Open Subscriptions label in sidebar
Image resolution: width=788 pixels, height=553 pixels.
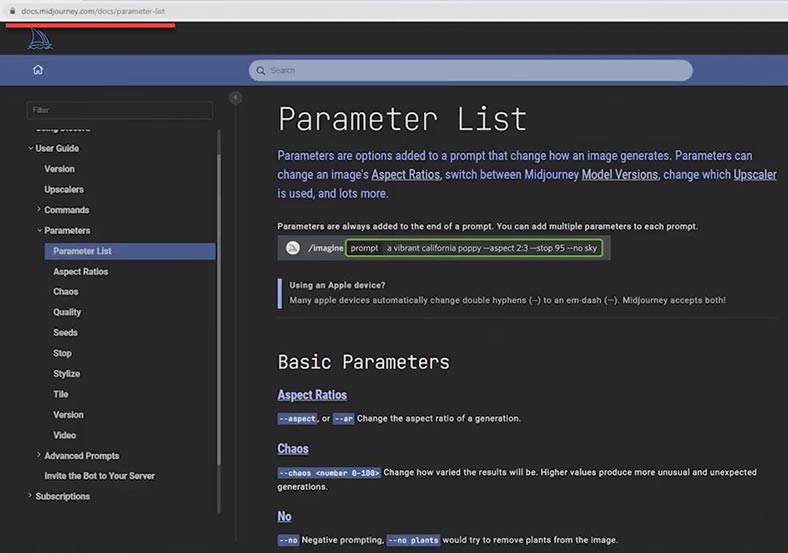pos(62,496)
